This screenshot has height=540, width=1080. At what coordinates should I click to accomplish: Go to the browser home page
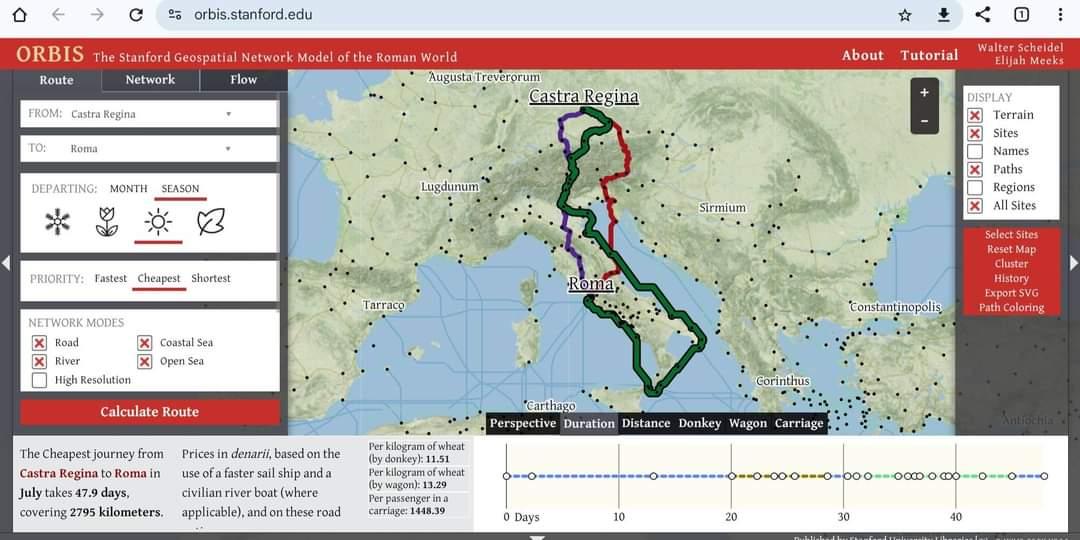(x=20, y=14)
